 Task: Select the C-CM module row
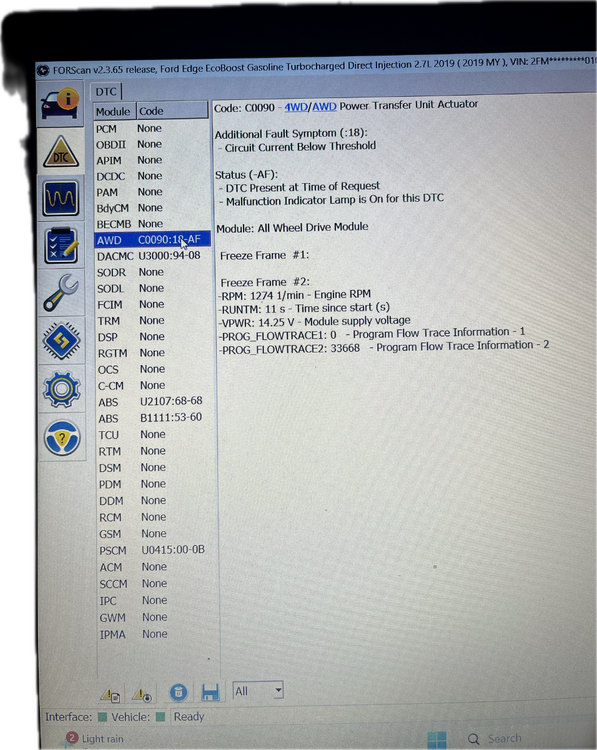[x=153, y=386]
